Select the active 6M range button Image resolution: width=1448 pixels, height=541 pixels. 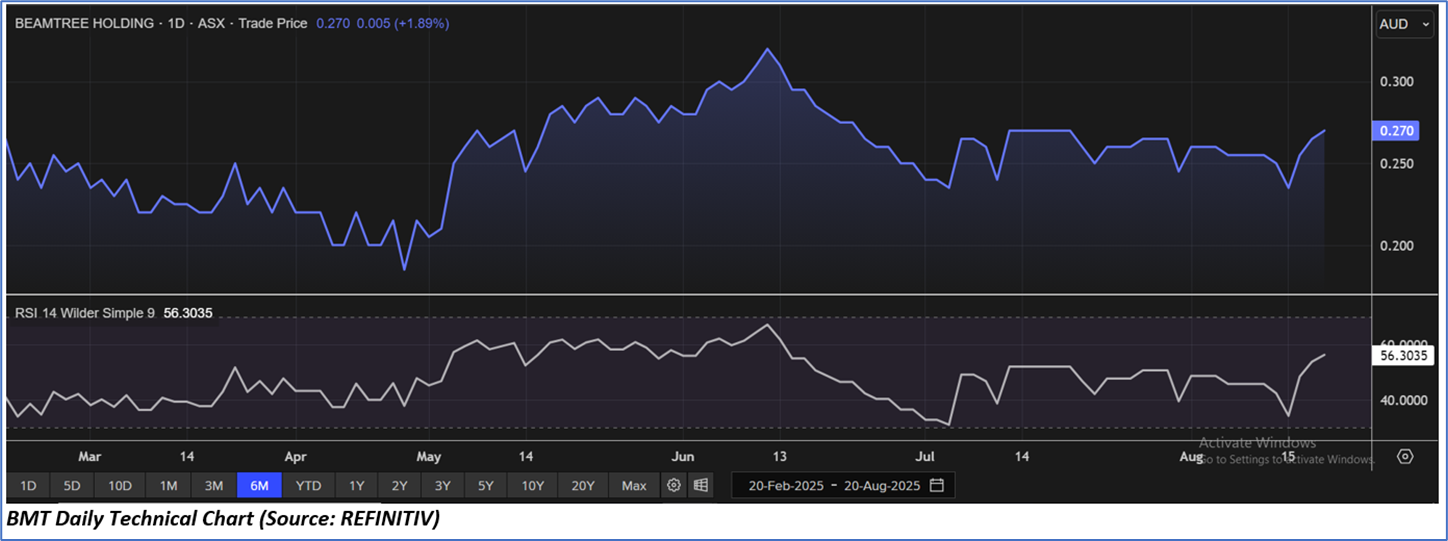coord(260,486)
